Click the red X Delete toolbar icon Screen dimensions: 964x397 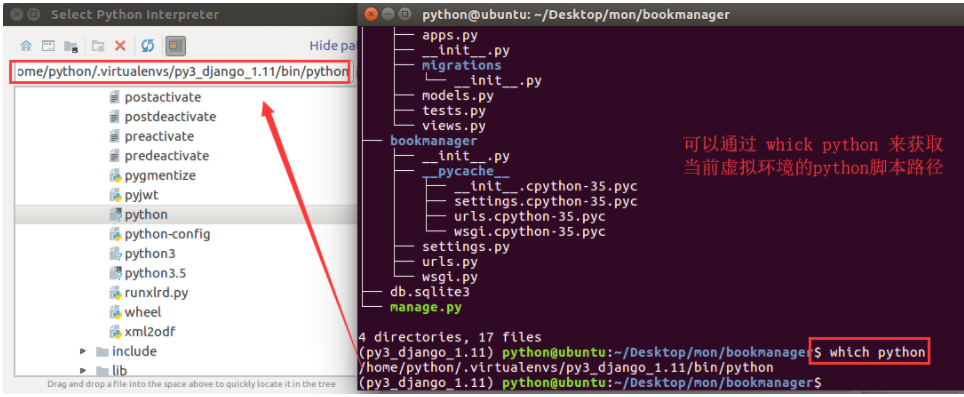pos(120,46)
